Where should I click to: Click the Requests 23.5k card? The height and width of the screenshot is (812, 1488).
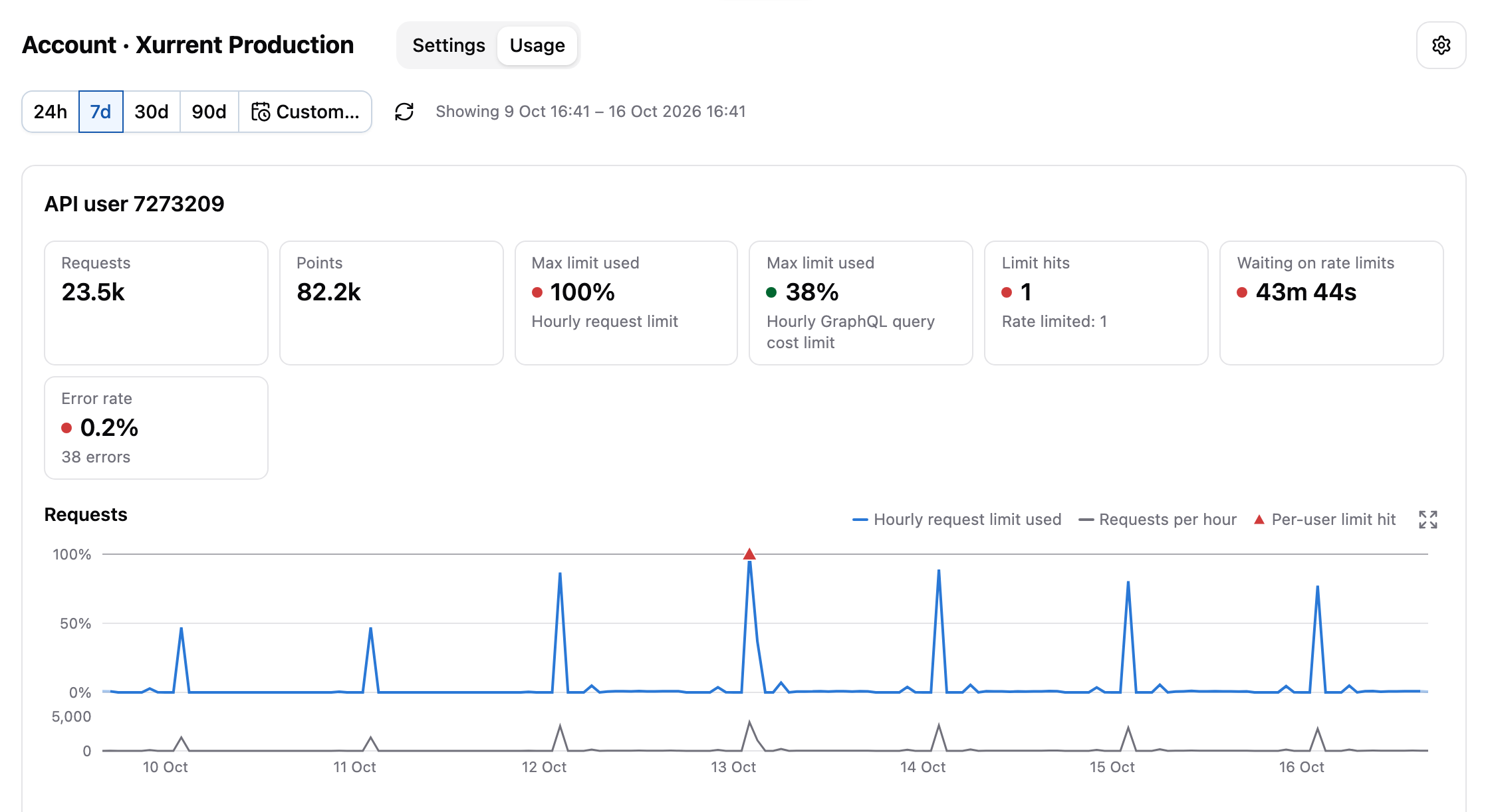[156, 303]
